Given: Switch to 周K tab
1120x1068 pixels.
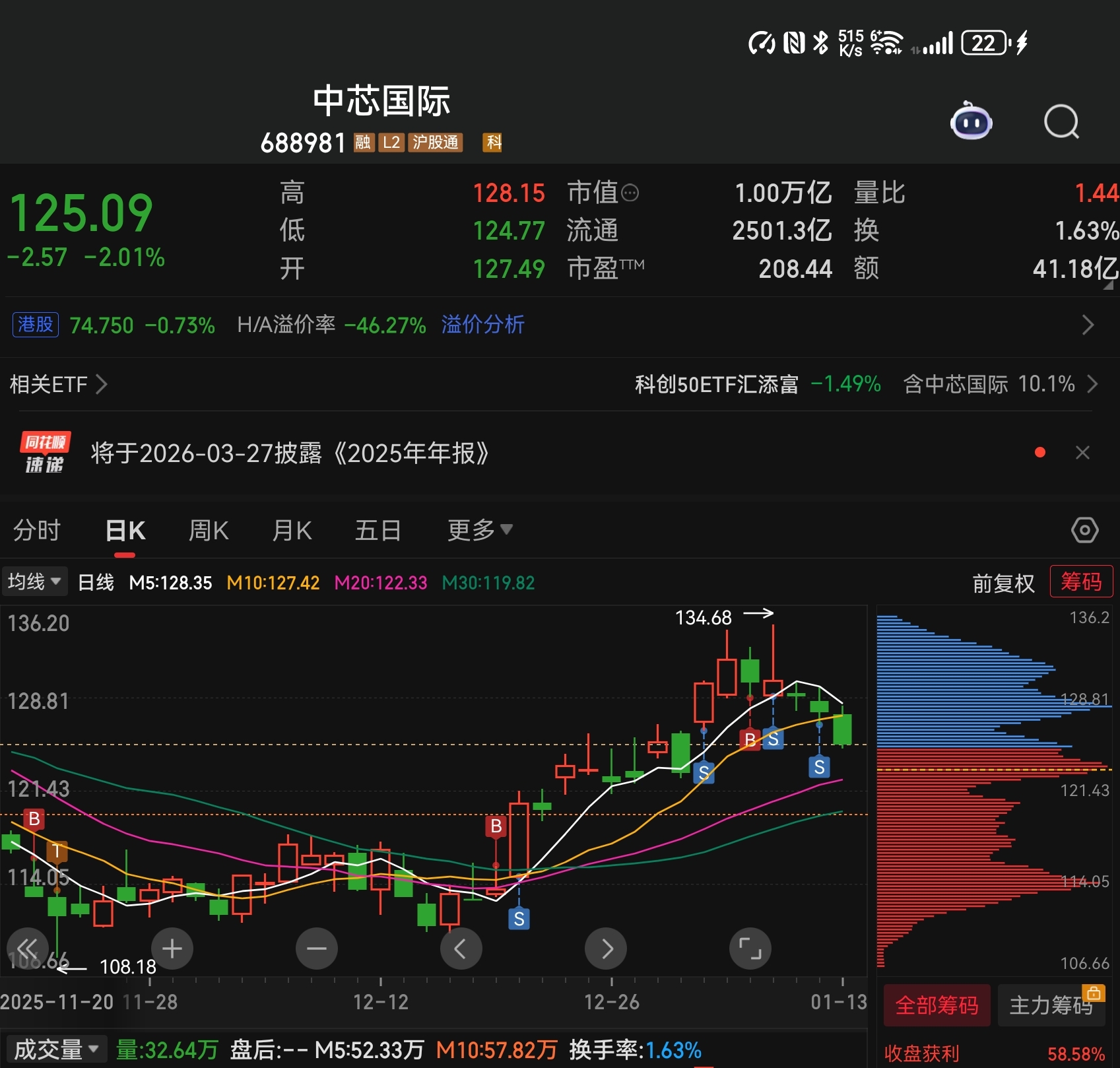Looking at the screenshot, I should pyautogui.click(x=209, y=530).
